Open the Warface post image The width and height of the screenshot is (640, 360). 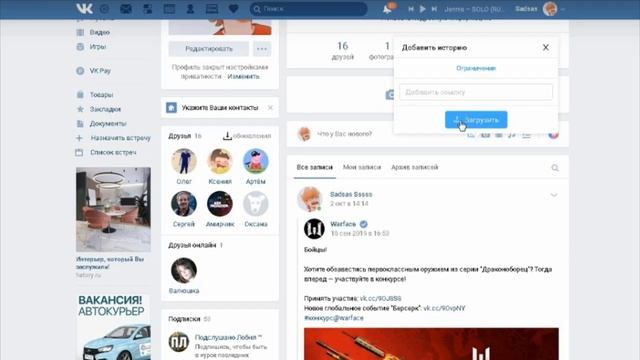tap(431, 344)
